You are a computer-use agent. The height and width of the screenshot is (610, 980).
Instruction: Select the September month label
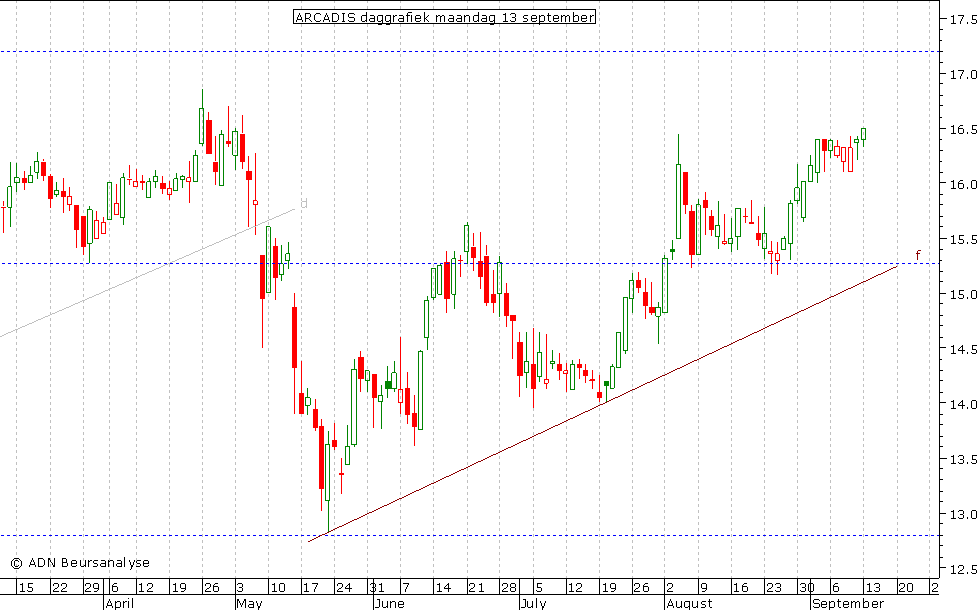pos(847,603)
